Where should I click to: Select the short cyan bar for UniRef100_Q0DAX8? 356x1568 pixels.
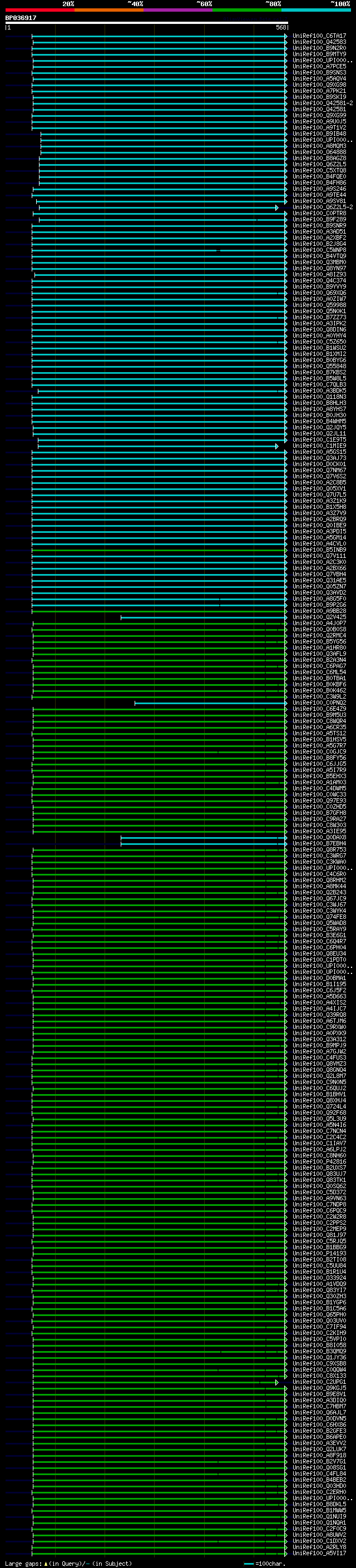pos(204,838)
